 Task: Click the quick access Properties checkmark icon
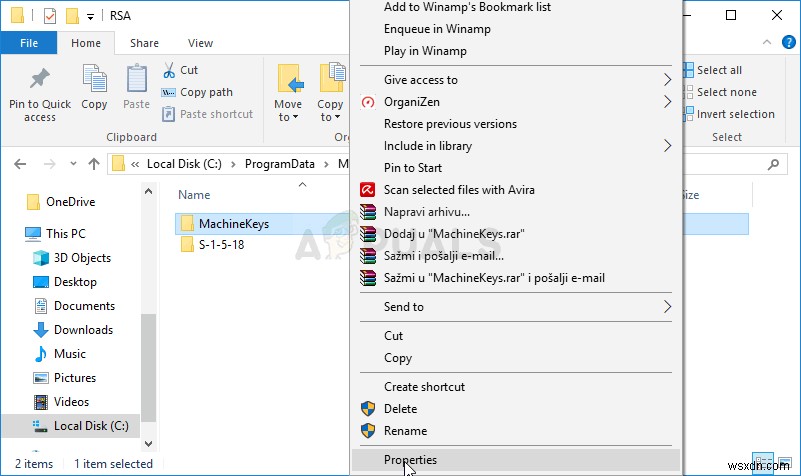pyautogui.click(x=50, y=16)
